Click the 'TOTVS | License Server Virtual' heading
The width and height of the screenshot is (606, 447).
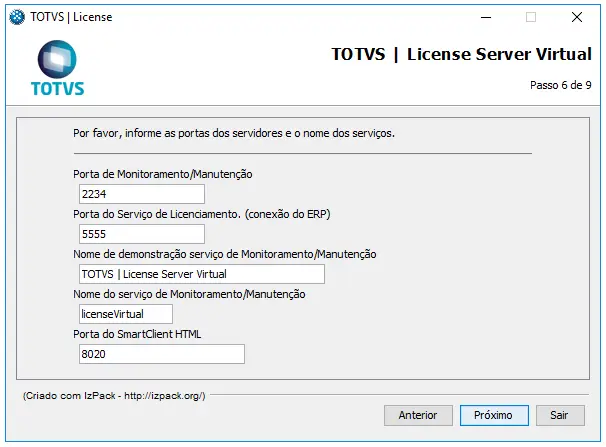point(461,54)
